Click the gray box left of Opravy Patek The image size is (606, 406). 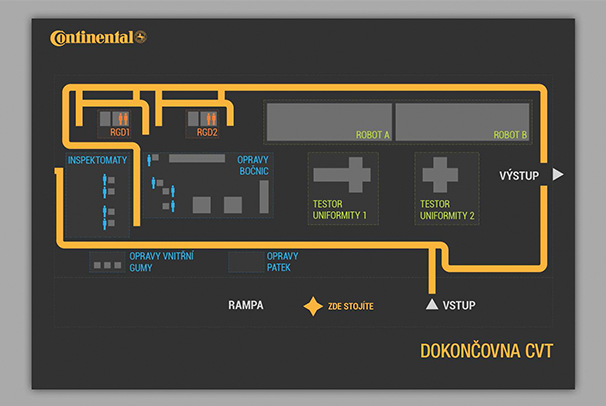click(x=245, y=262)
